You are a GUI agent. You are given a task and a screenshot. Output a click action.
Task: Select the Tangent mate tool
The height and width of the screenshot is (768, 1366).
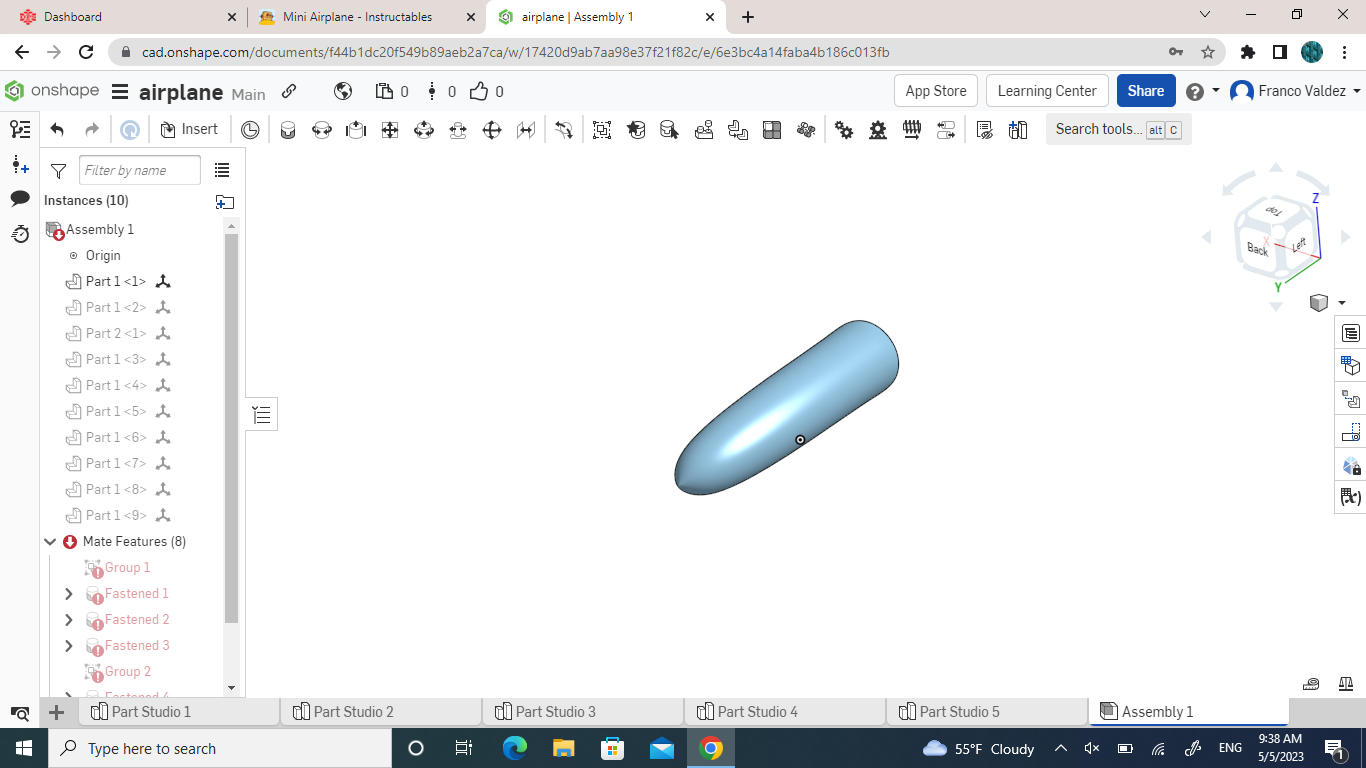[564, 129]
